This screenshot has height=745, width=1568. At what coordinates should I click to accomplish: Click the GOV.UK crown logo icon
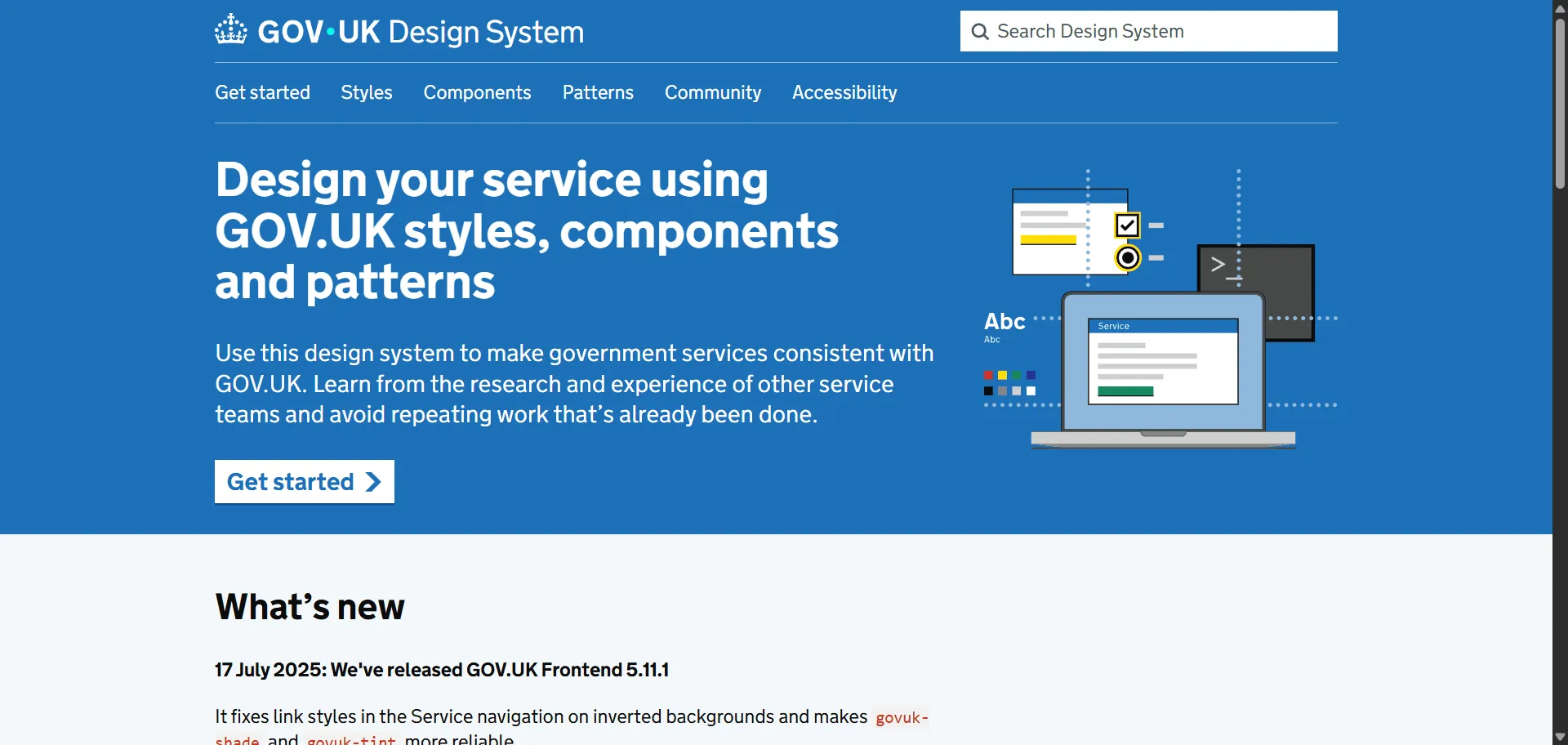point(230,30)
